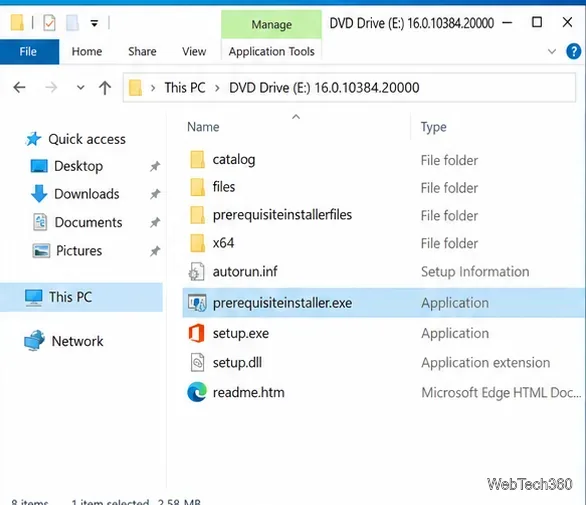Click the folder icon in the address bar
Image resolution: width=586 pixels, height=505 pixels.
coord(135,88)
